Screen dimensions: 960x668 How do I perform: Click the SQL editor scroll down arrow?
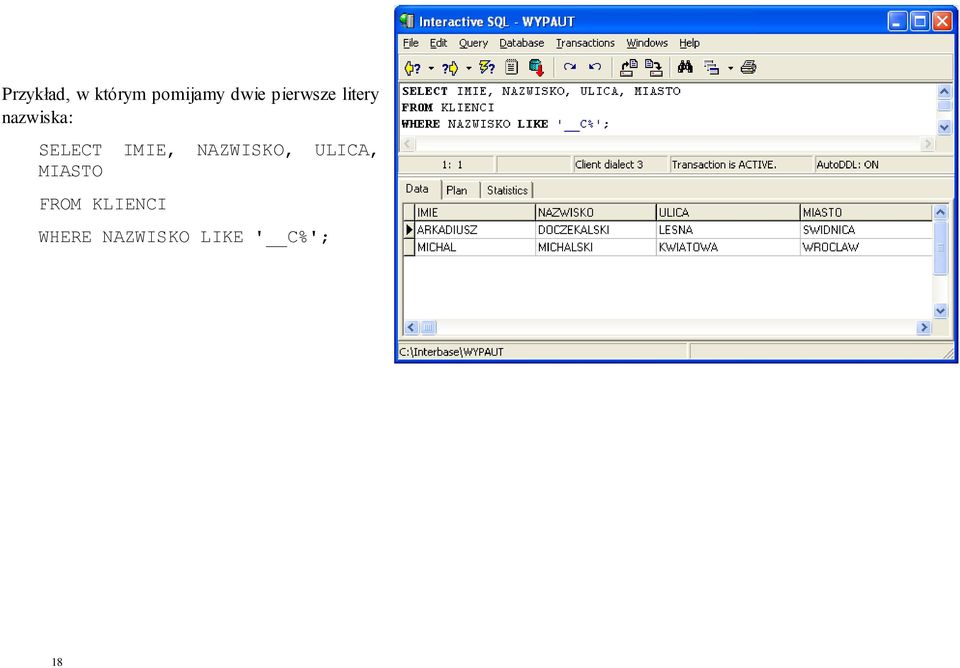(x=944, y=127)
